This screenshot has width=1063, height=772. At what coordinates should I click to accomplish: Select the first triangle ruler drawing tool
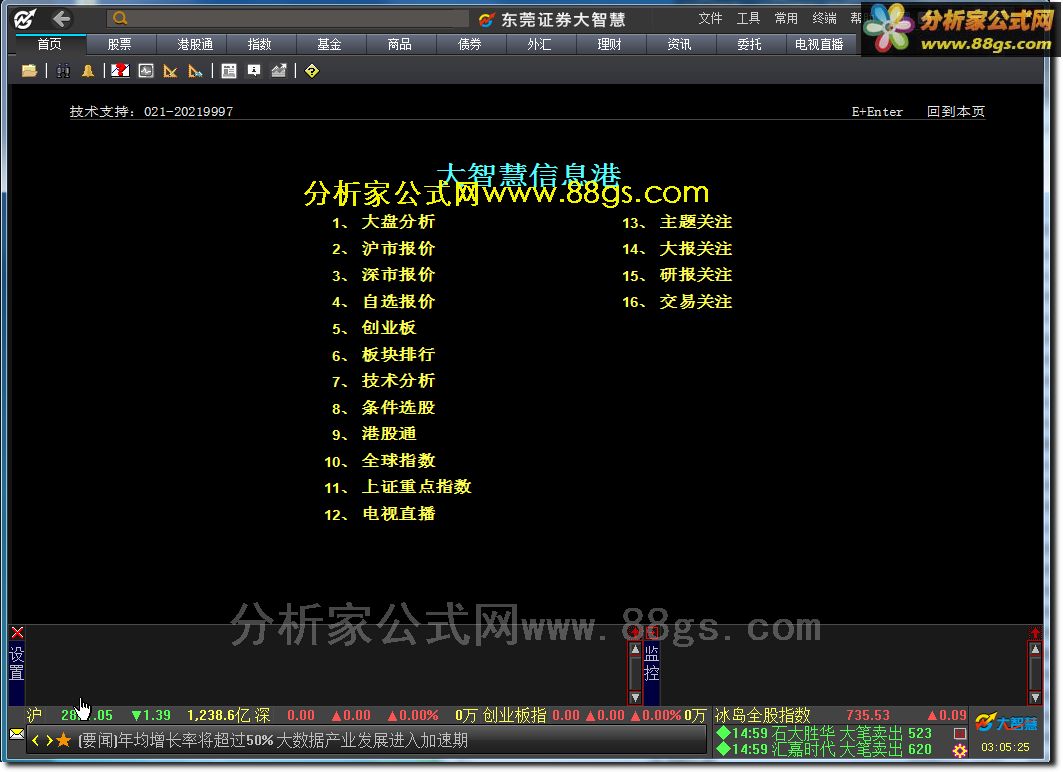point(170,70)
